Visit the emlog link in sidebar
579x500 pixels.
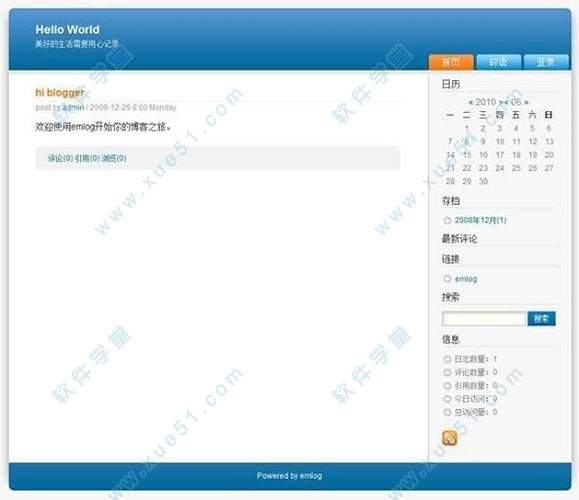pos(466,279)
